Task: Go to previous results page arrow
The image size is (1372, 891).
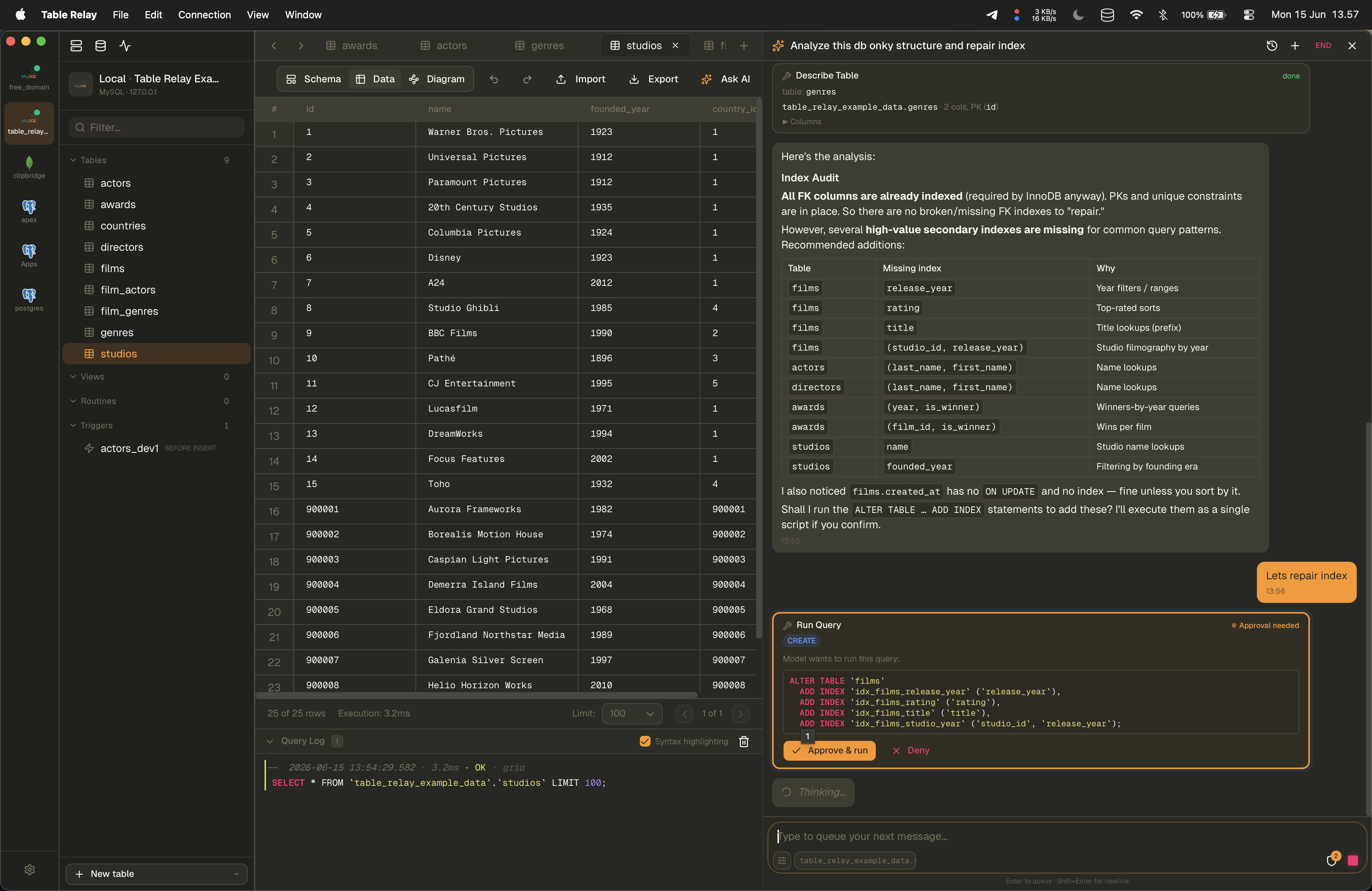Action: pos(684,713)
